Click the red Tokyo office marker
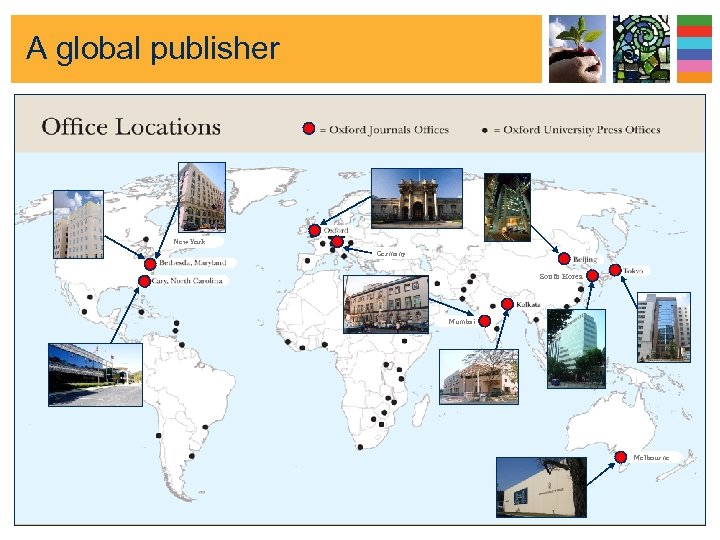 [x=615, y=270]
